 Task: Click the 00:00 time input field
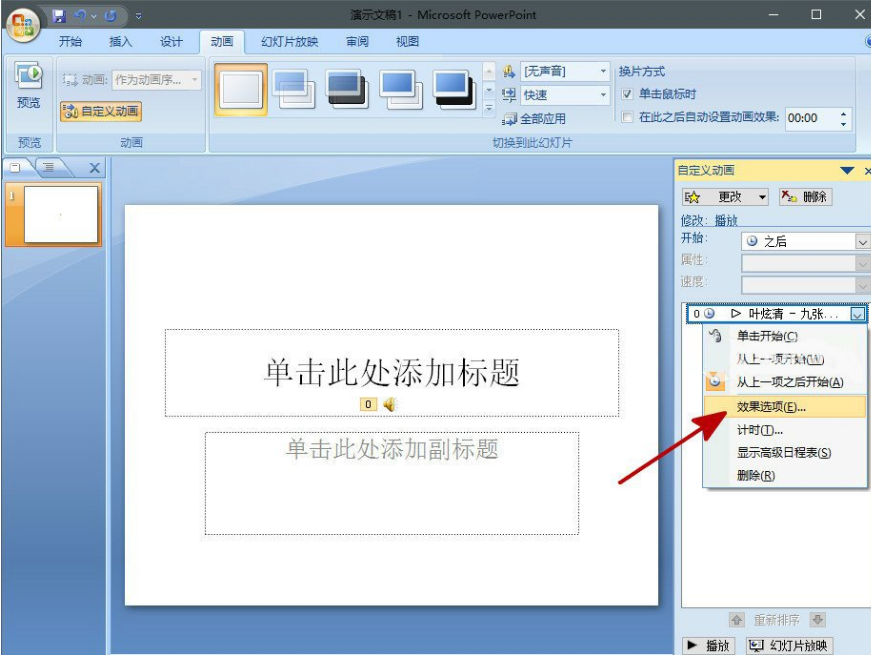coord(811,118)
